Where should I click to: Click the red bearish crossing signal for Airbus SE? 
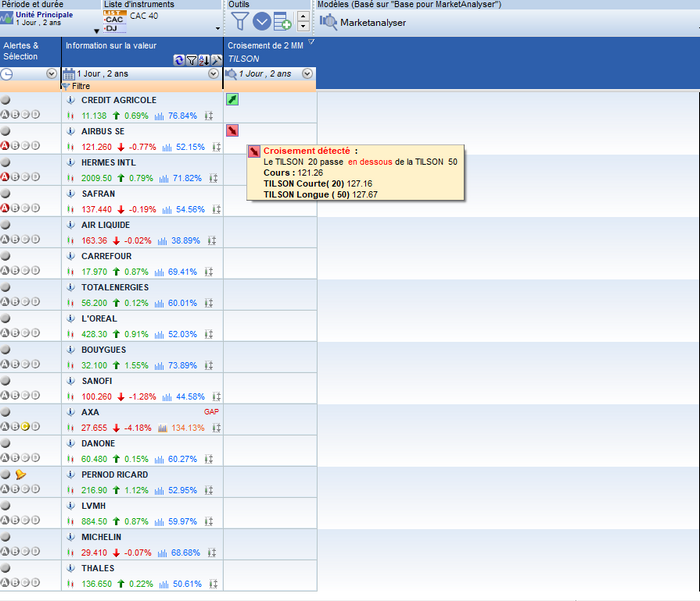pyautogui.click(x=232, y=130)
